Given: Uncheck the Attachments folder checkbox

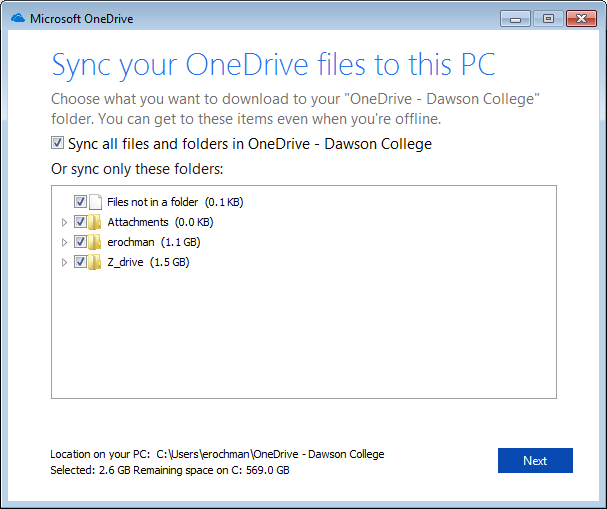Looking at the screenshot, I should tap(80, 222).
